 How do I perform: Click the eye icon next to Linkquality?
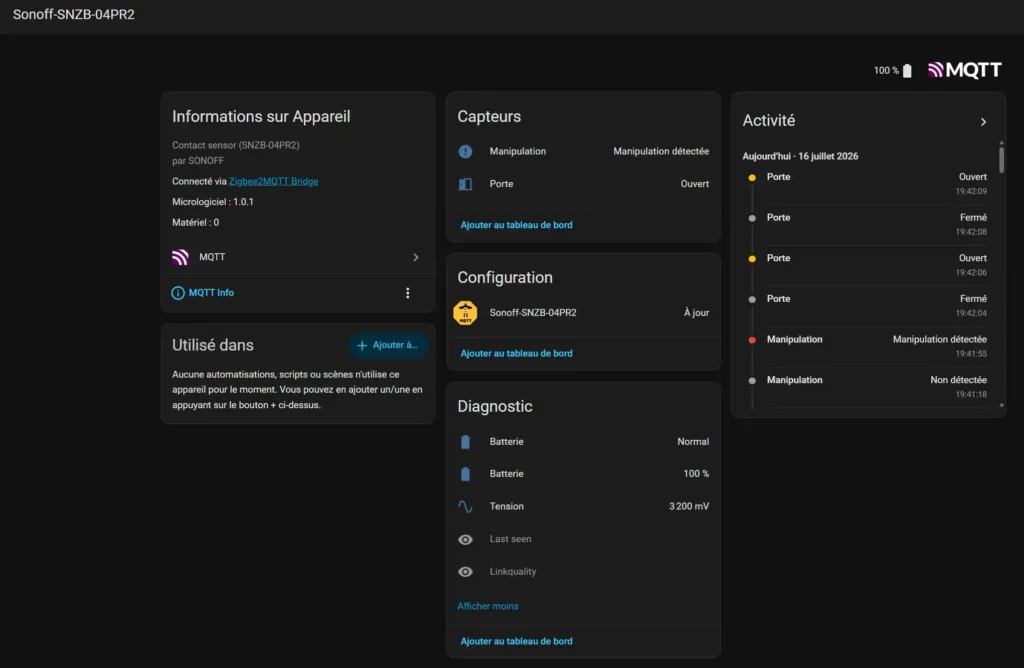(465, 572)
